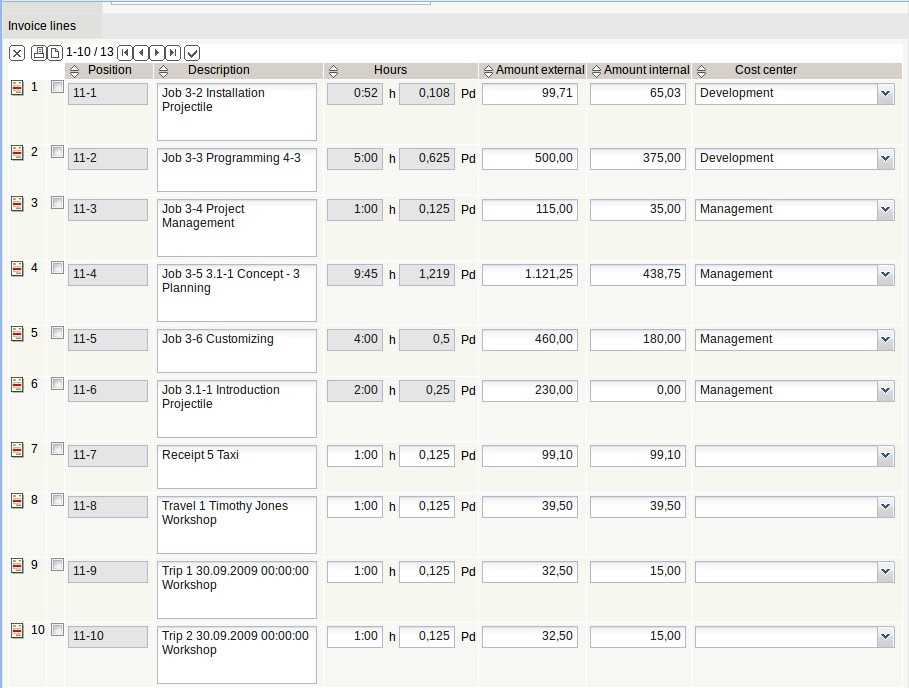Click the print icon in the list toolbar
Viewport: 909px width, 688px height.
coord(39,53)
